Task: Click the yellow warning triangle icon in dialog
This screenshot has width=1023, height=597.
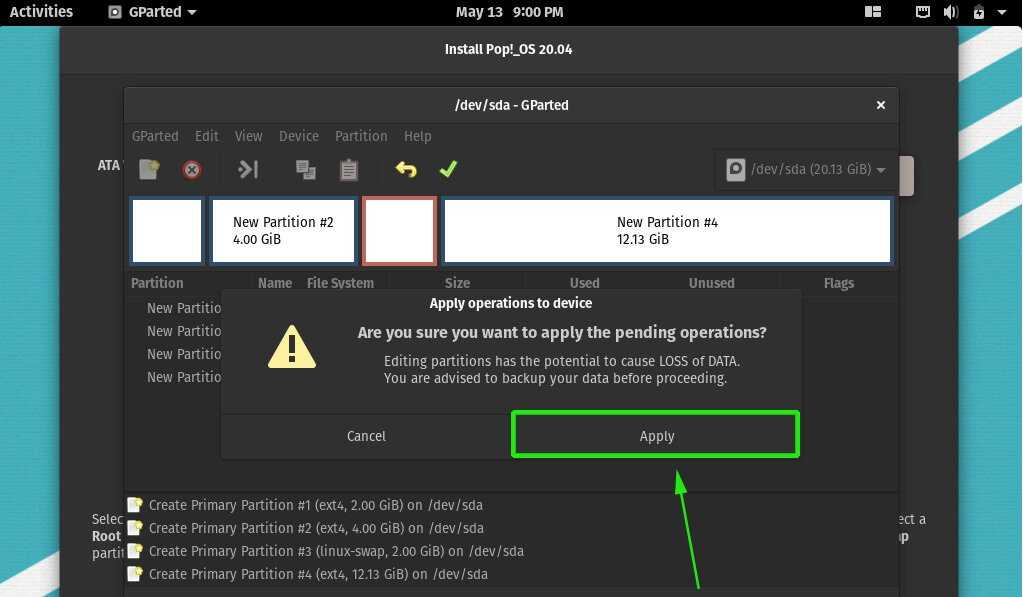Action: coord(292,347)
